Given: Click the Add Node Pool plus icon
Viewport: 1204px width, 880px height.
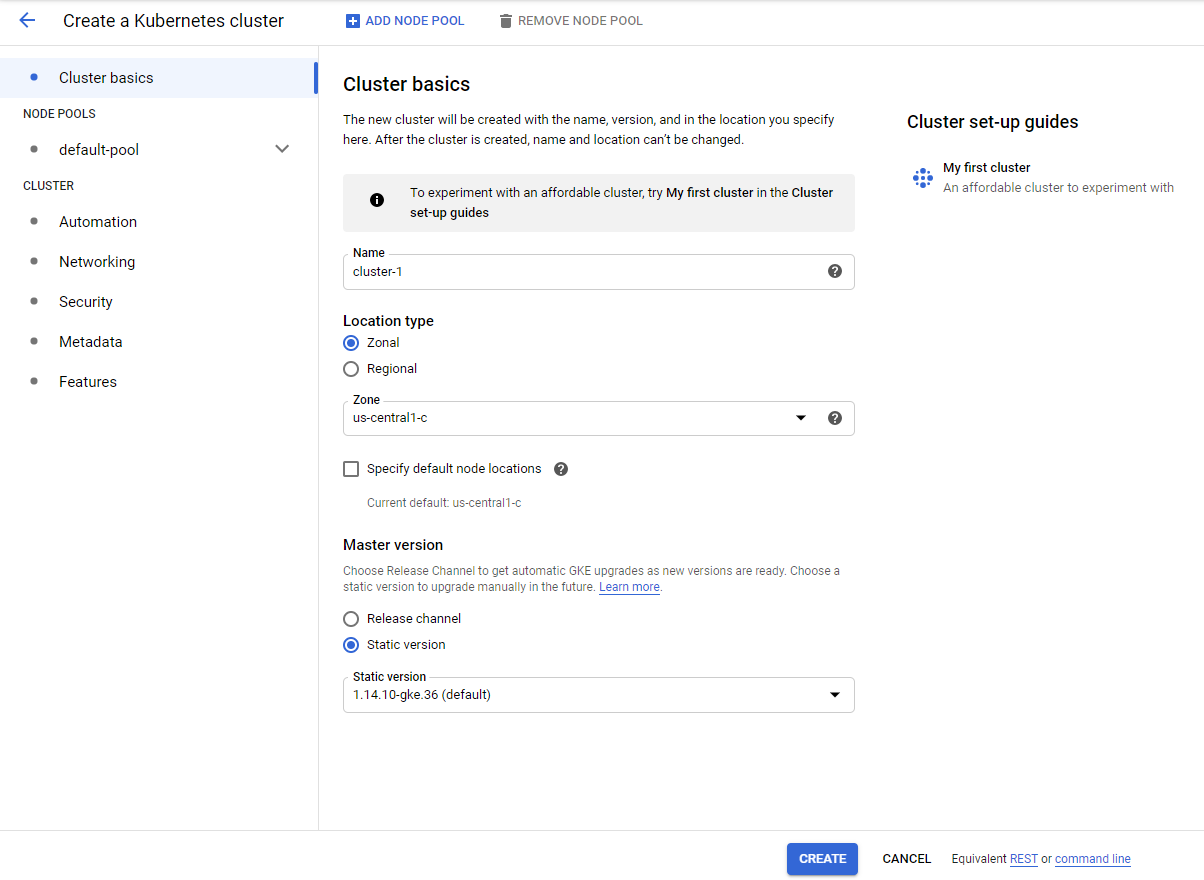Looking at the screenshot, I should (352, 21).
